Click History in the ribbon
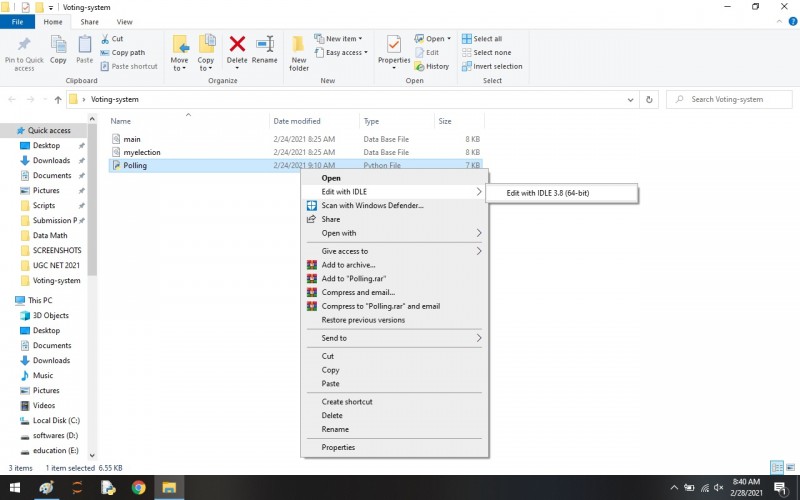800x500 pixels. click(x=432, y=66)
